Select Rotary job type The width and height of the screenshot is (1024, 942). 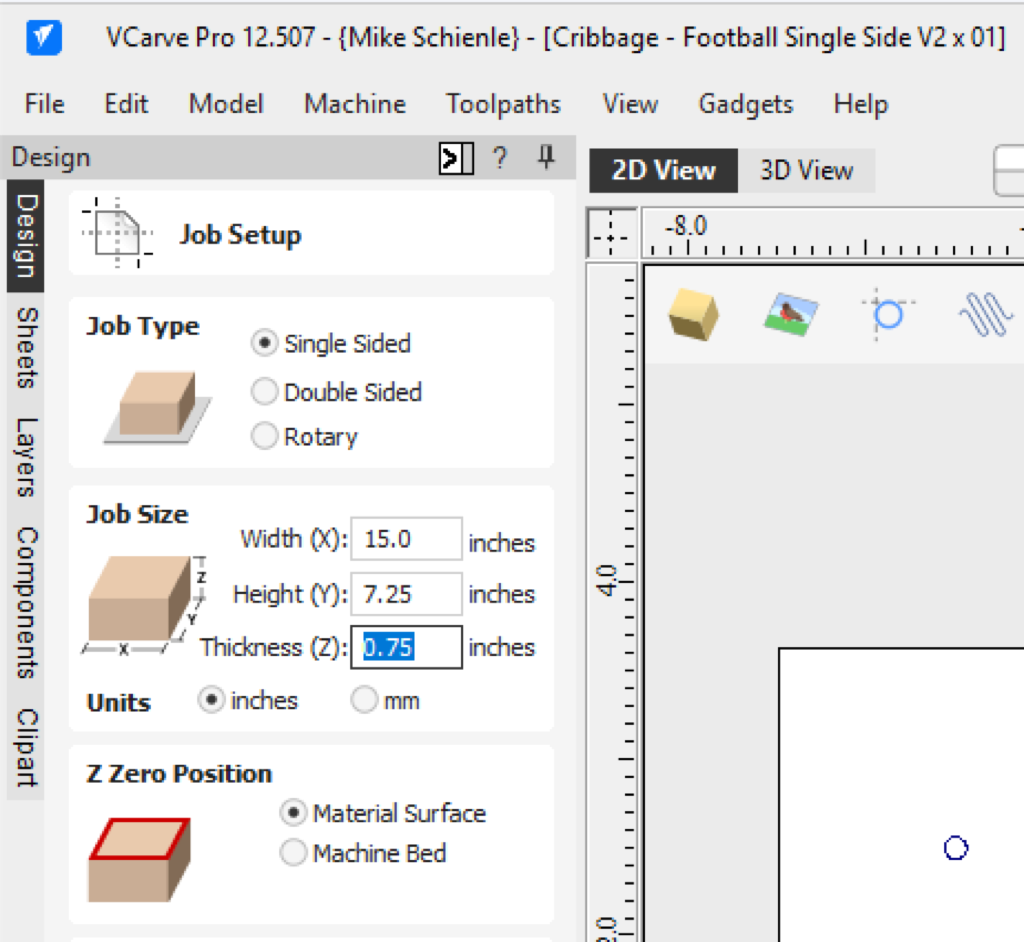(x=305, y=436)
